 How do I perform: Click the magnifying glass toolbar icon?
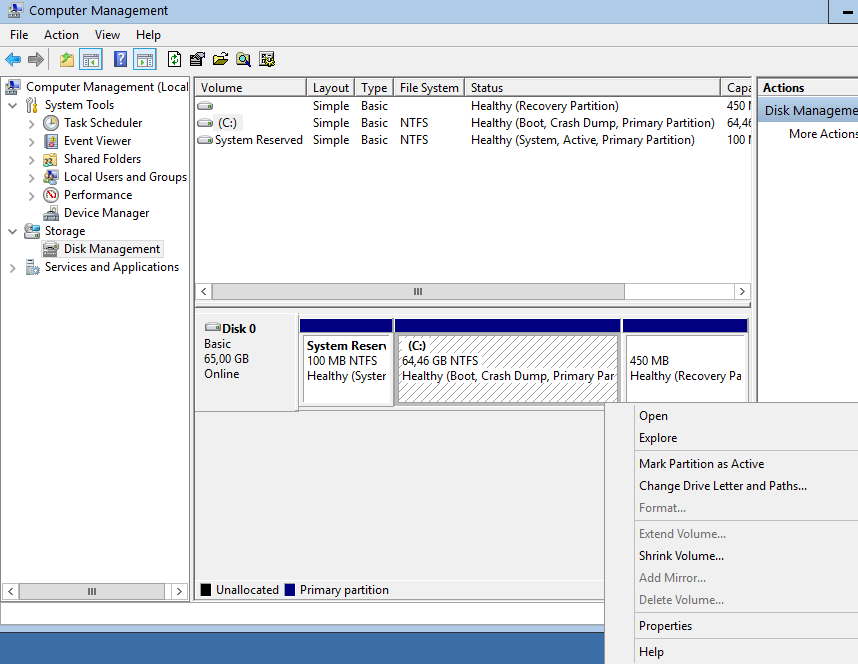click(x=243, y=60)
